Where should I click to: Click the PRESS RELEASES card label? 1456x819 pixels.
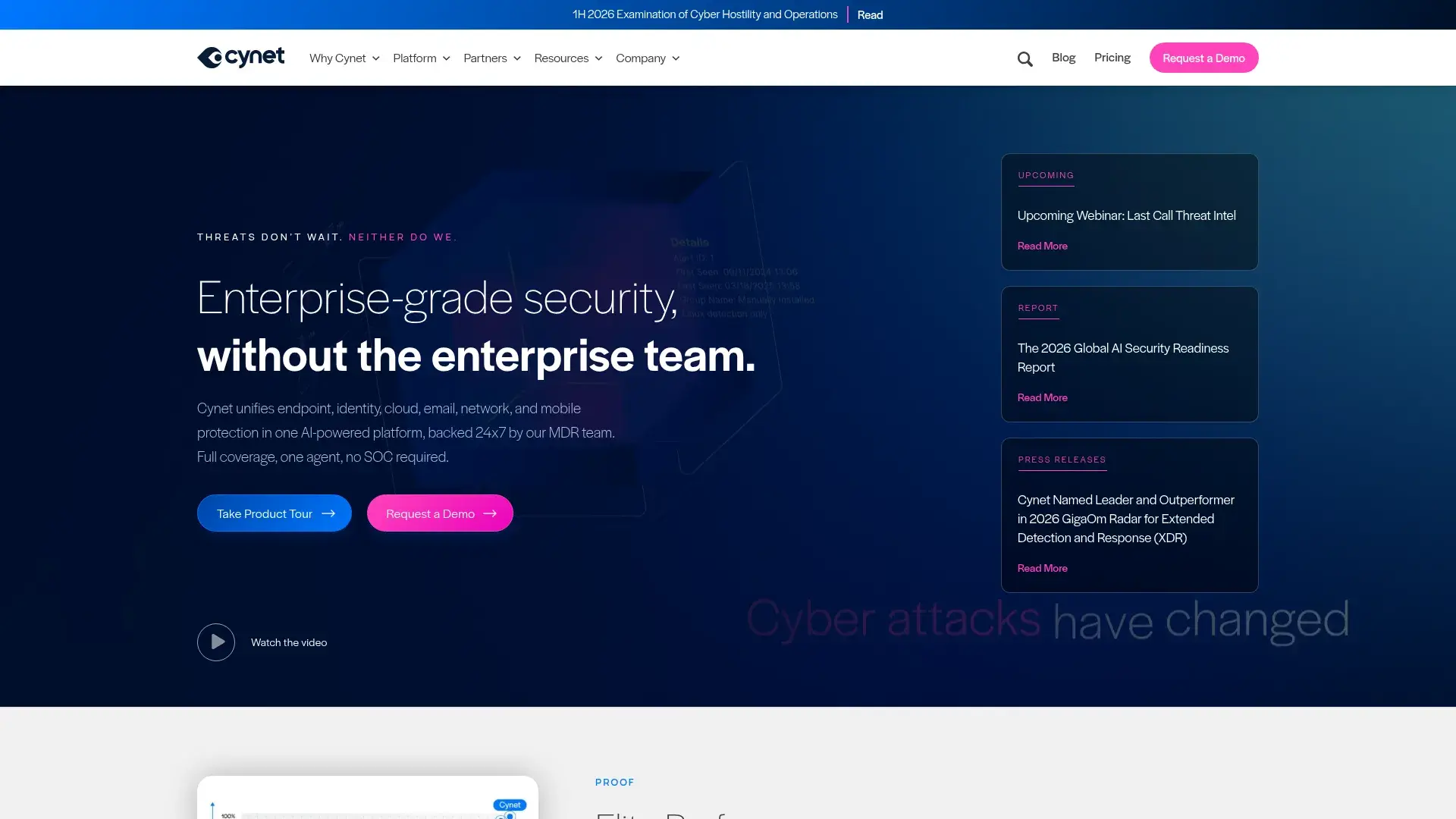[x=1062, y=460]
